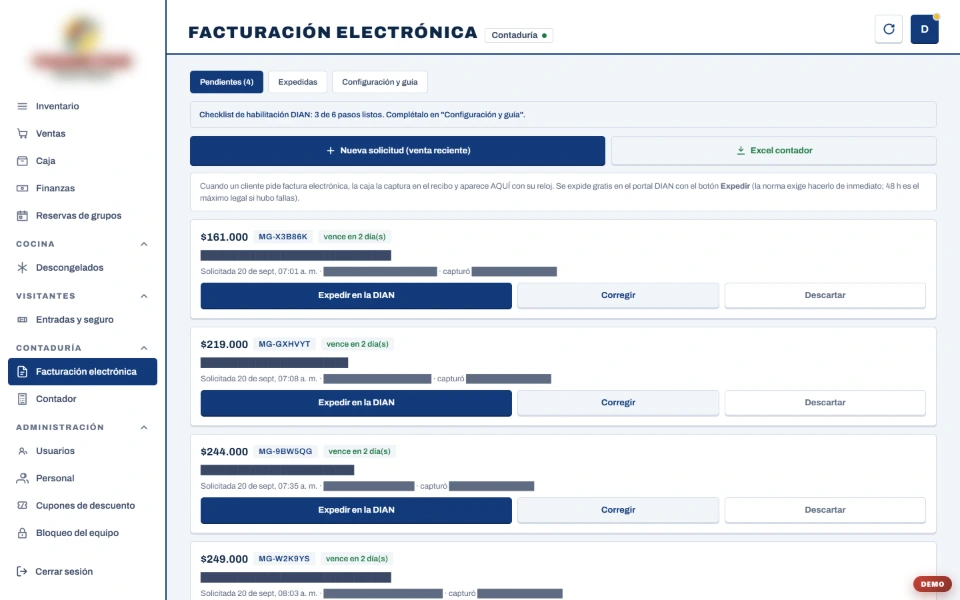Viewport: 960px width, 600px height.
Task: Click the Cupones de descuento coupon icon
Action: [x=22, y=506]
